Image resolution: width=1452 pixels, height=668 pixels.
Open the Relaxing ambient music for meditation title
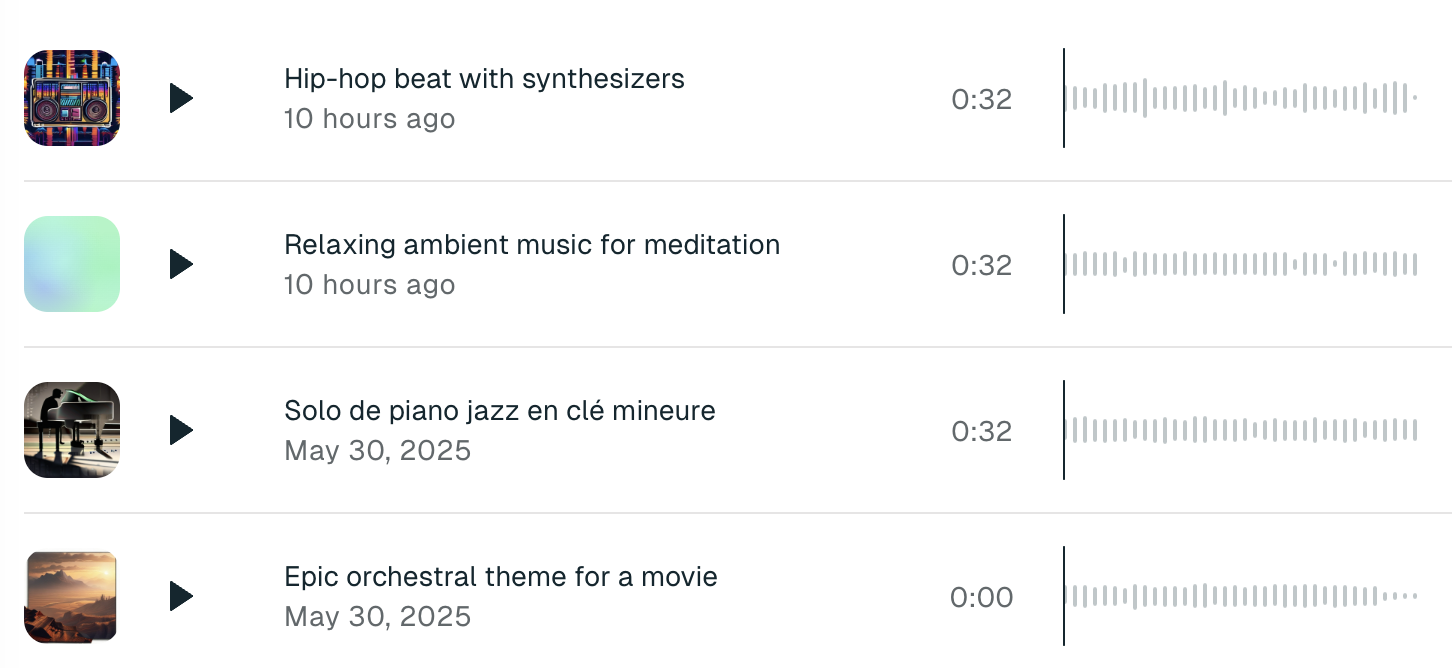click(531, 244)
